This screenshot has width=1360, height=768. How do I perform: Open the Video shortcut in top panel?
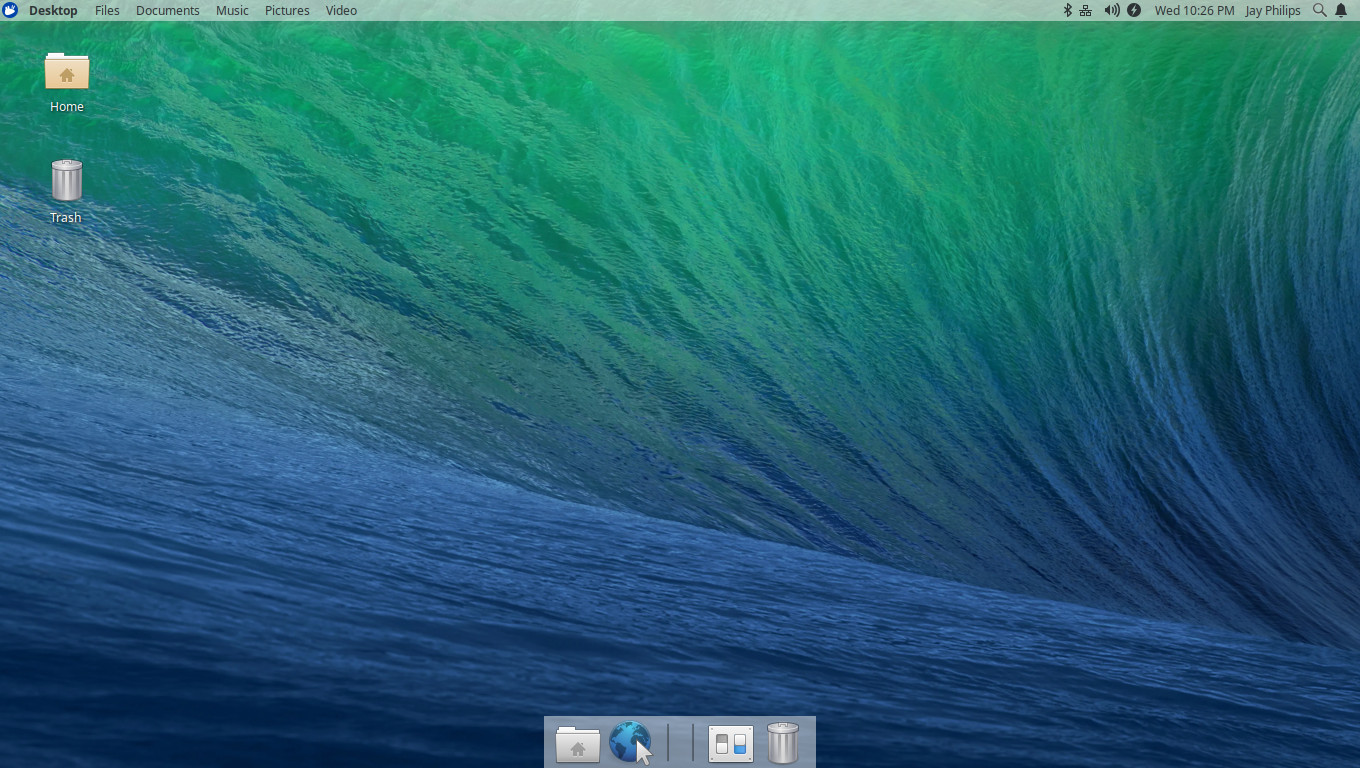point(341,10)
